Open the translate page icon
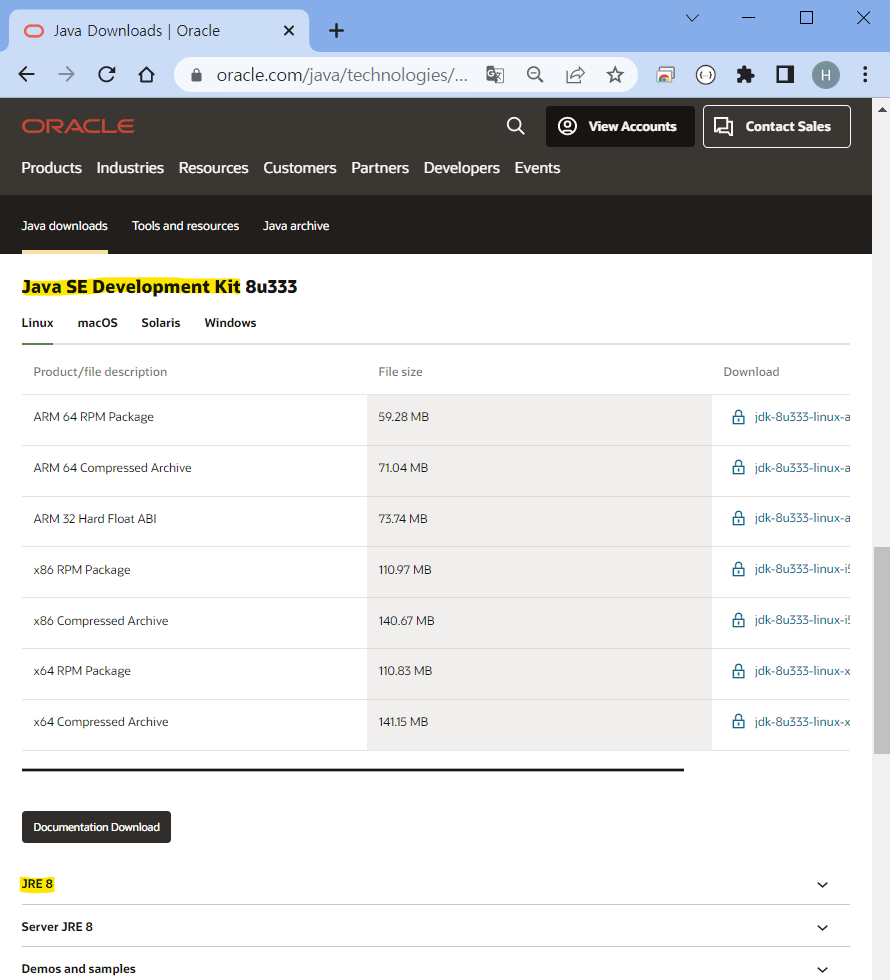 [x=495, y=75]
